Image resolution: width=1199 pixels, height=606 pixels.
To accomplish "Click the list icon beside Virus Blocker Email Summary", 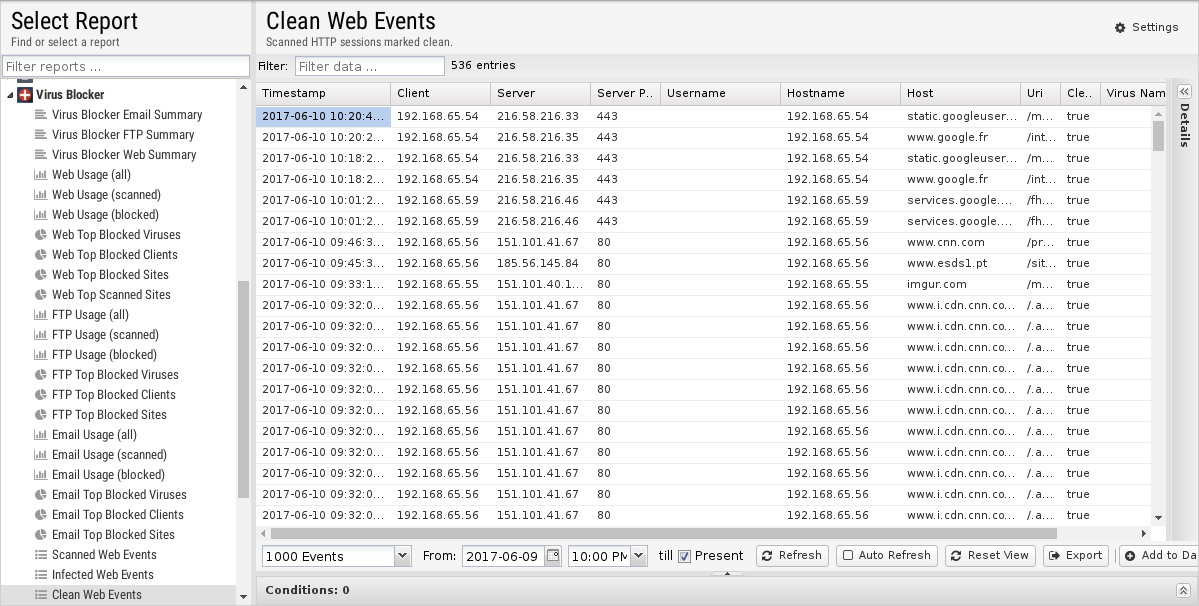I will (41, 115).
